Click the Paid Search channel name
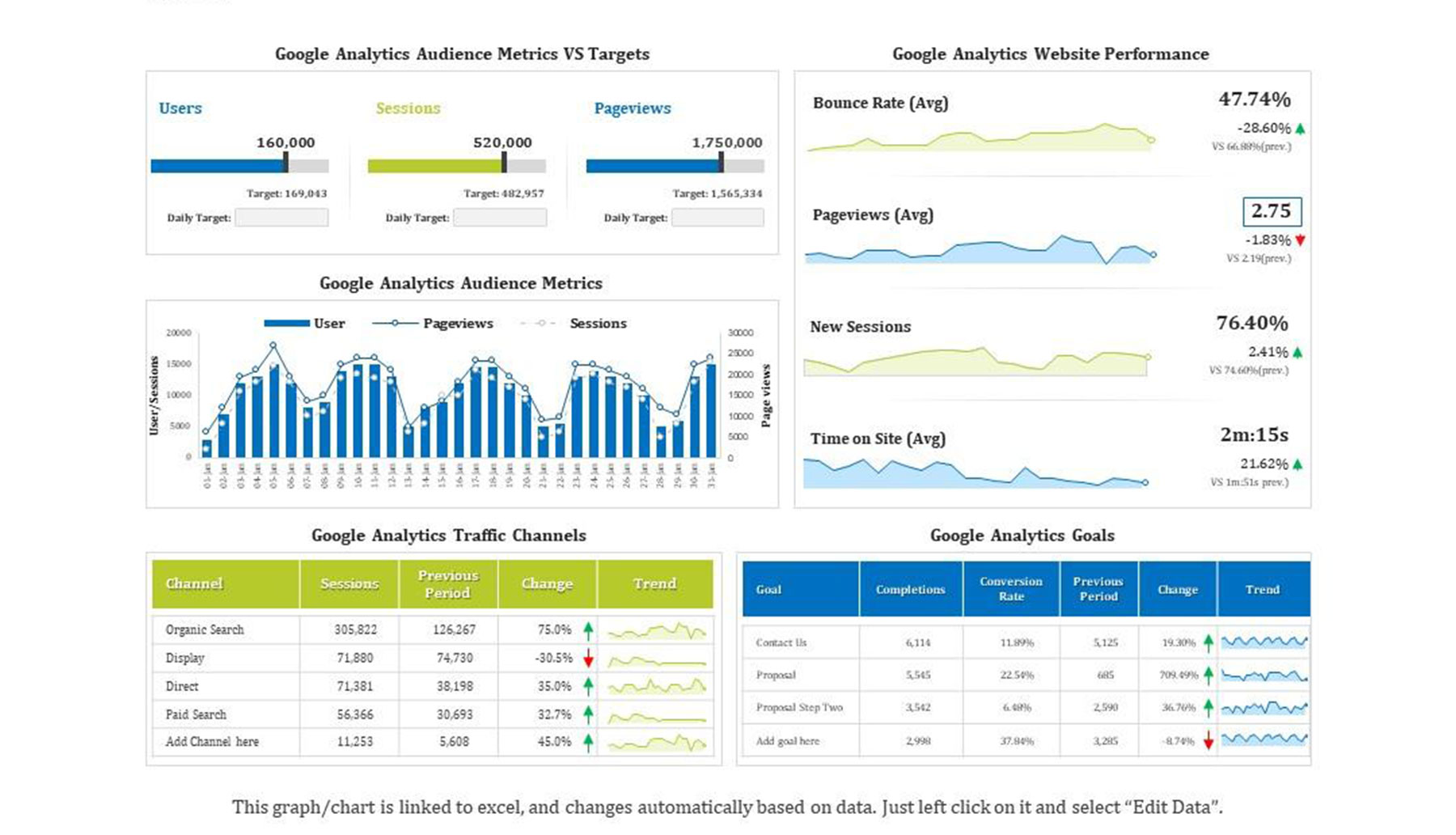 point(196,714)
